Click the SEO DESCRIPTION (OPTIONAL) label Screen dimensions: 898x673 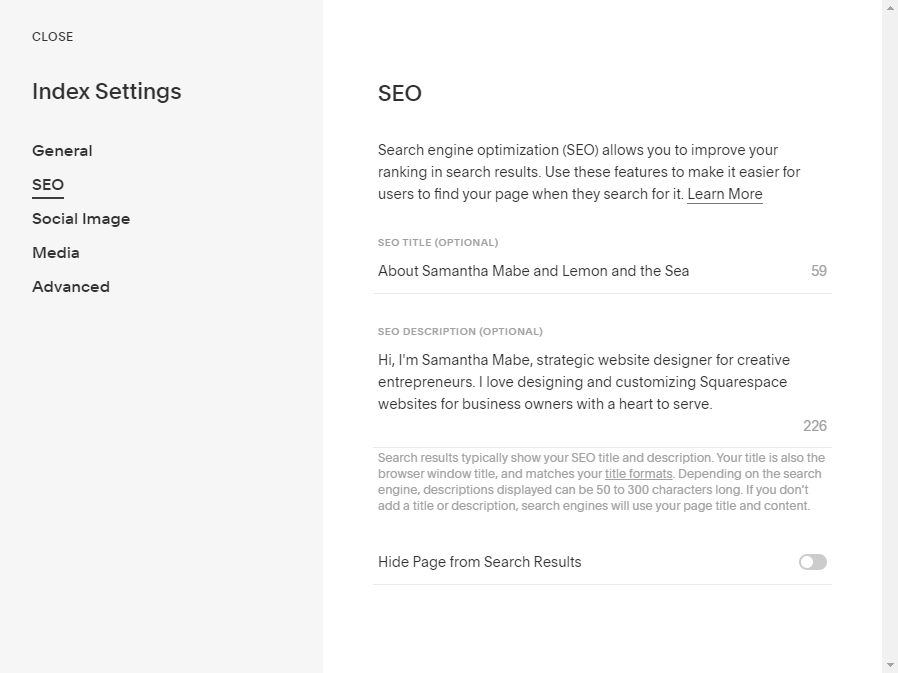pyautogui.click(x=460, y=331)
